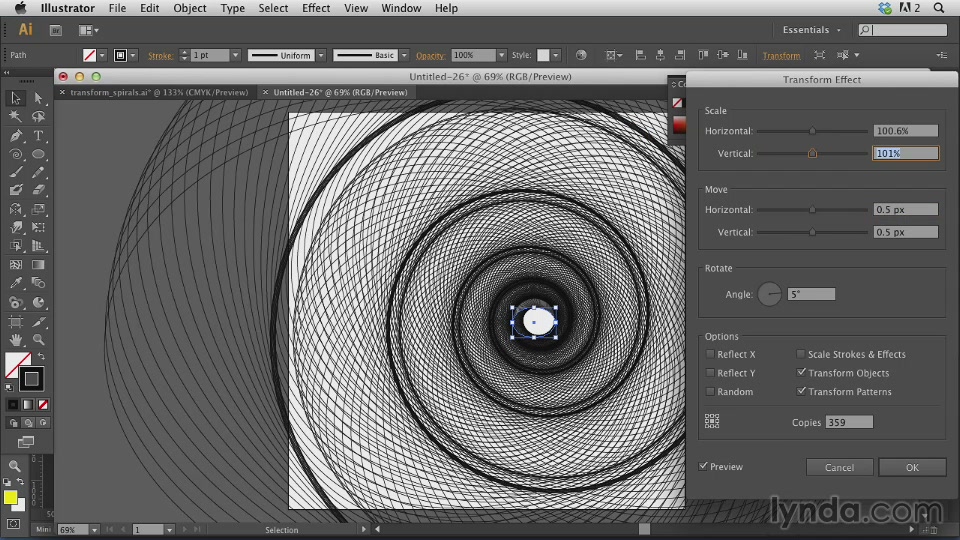The image size is (960, 540).
Task: Select the Rotate tool
Action: pyautogui.click(x=15, y=209)
